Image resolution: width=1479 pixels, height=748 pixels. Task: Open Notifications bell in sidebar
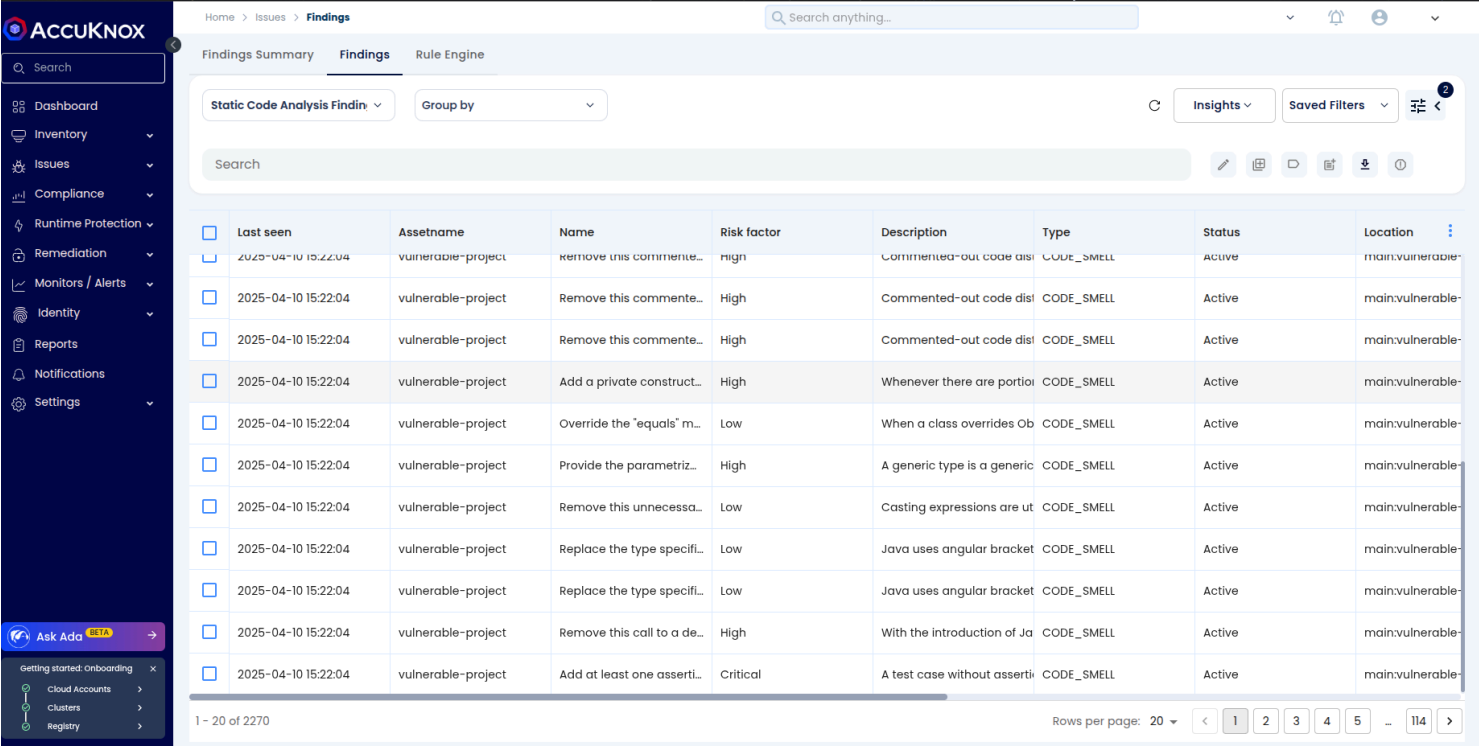[18, 374]
